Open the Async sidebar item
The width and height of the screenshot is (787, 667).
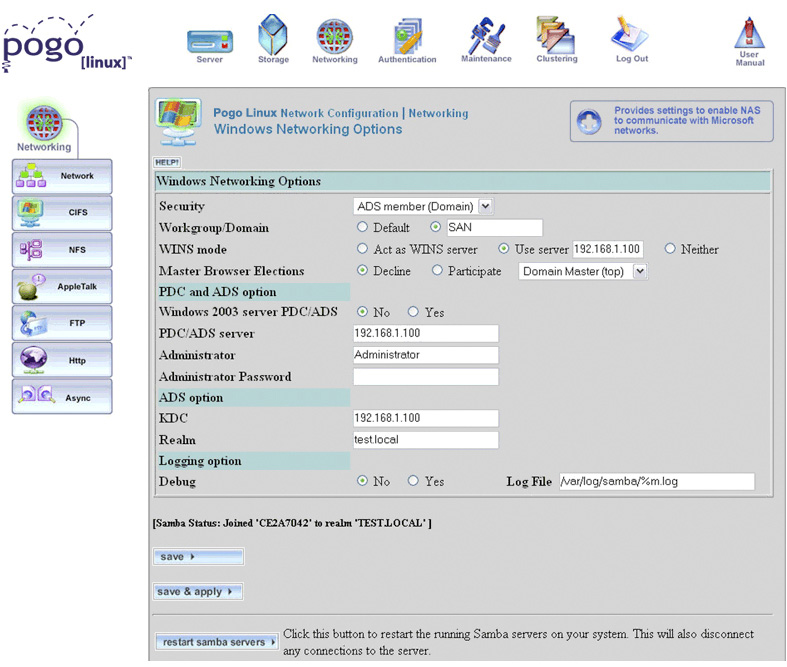[x=62, y=397]
